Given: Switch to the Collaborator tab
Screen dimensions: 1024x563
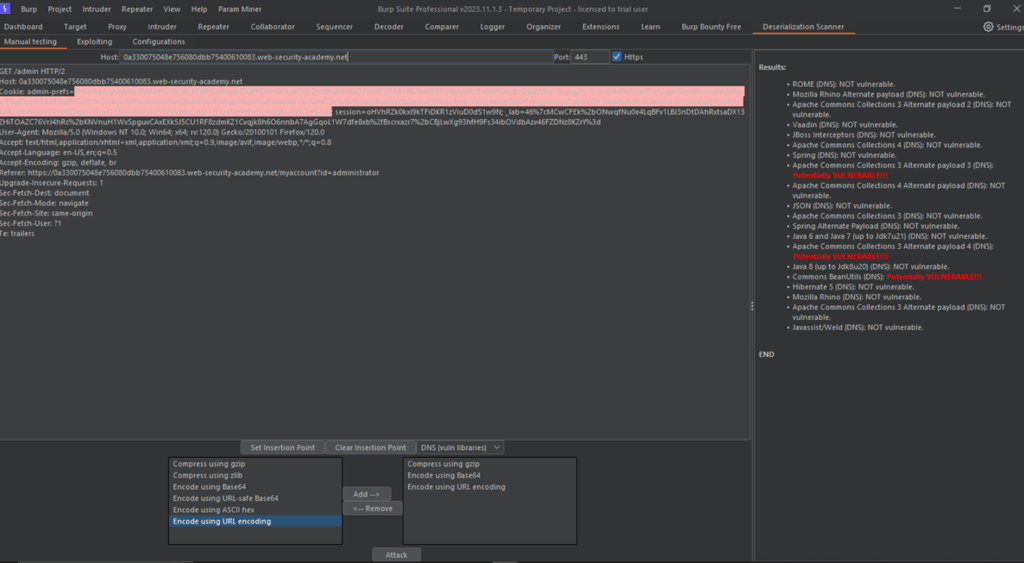Looking at the screenshot, I should 272,27.
